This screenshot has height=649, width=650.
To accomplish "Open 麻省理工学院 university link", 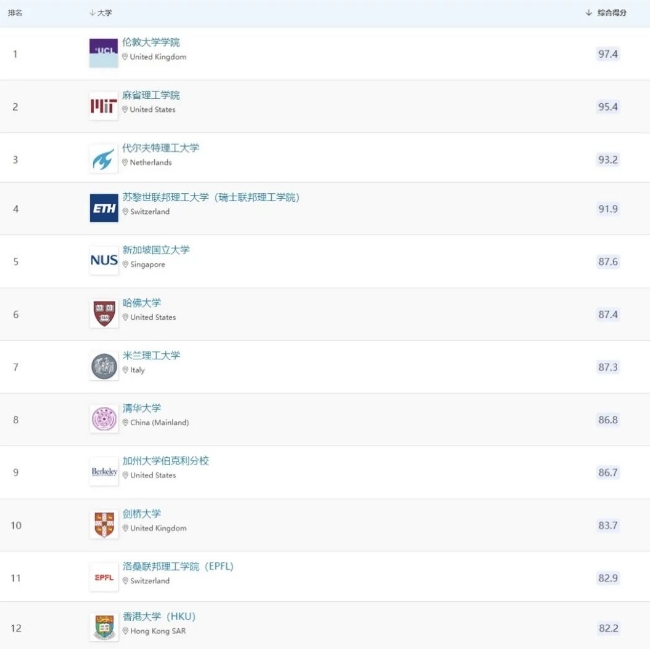I will [x=151, y=95].
